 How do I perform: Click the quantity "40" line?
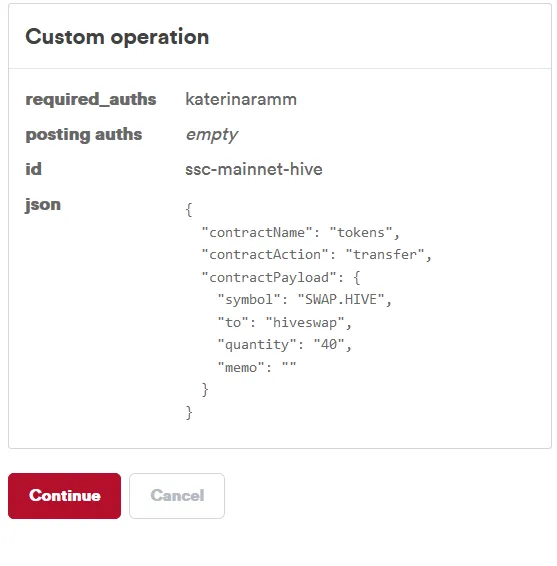tap(284, 345)
